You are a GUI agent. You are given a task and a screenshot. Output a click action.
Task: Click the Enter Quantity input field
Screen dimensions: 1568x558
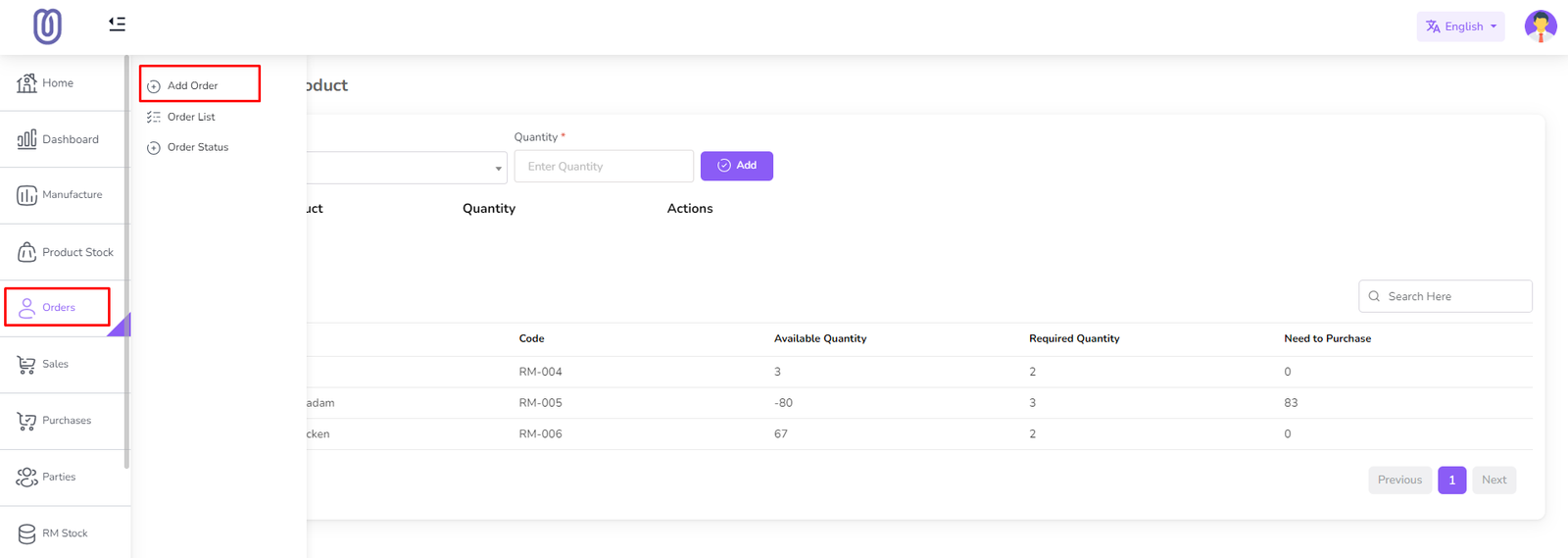click(604, 167)
